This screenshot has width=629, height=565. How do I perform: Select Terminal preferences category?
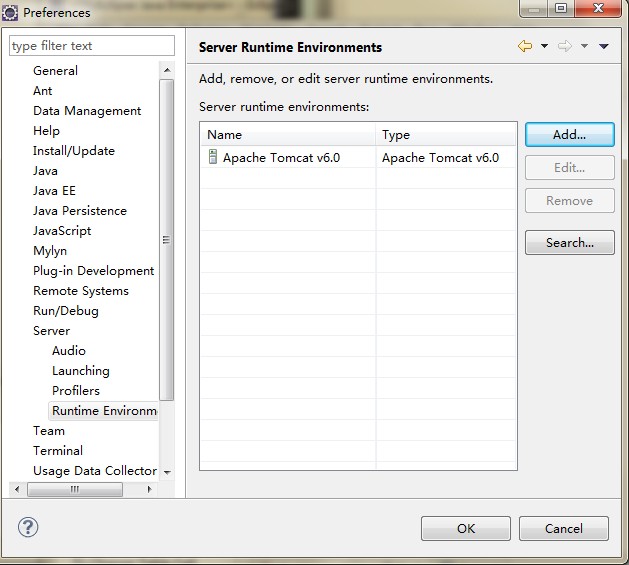[58, 451]
